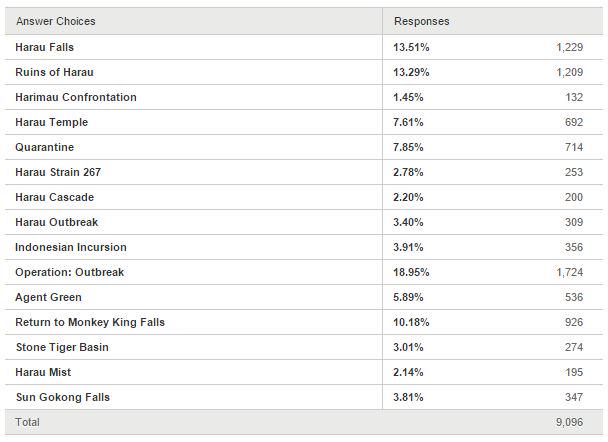Viewport: 608px width, 442px height.
Task: Click the Harau Mist answer
Action: tap(45, 372)
